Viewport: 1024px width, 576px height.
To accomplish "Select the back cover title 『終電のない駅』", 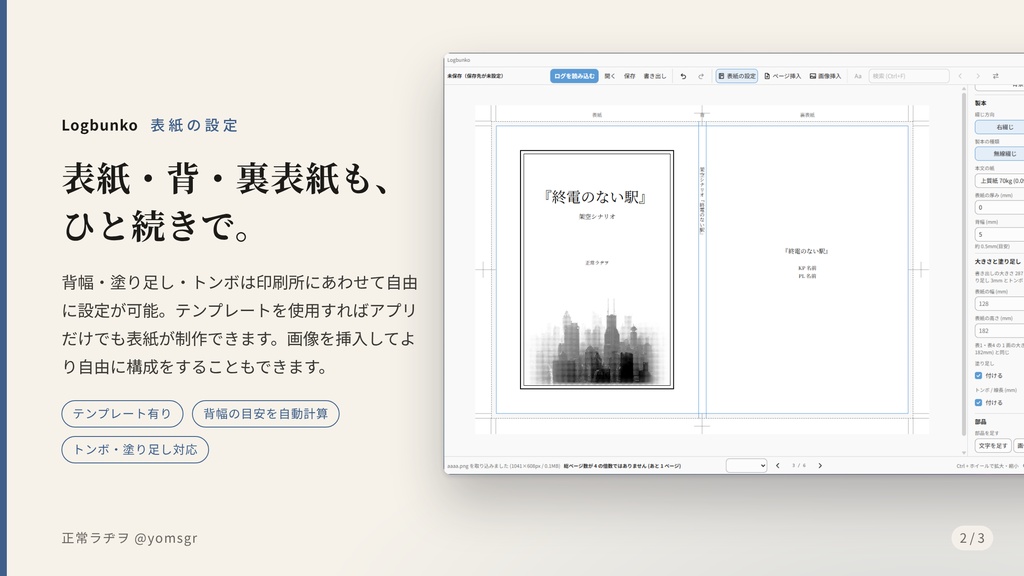I will coord(807,251).
